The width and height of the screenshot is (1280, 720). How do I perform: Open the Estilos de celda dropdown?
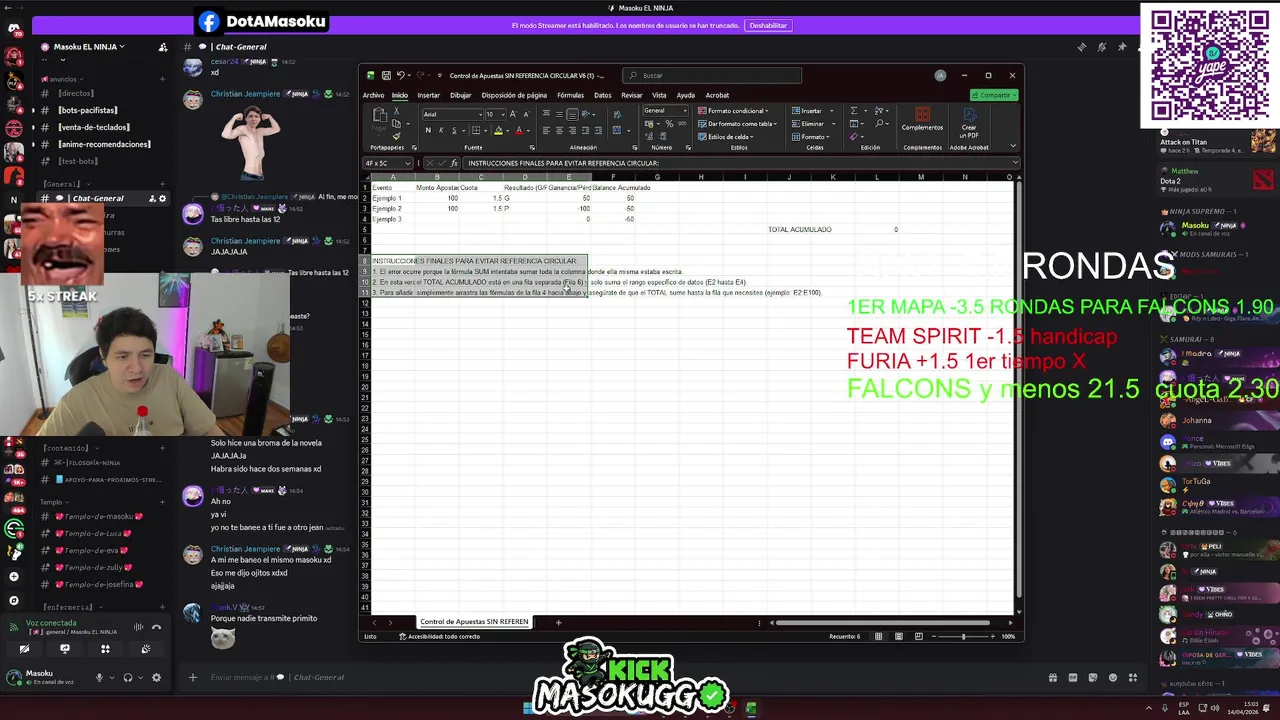pos(726,137)
